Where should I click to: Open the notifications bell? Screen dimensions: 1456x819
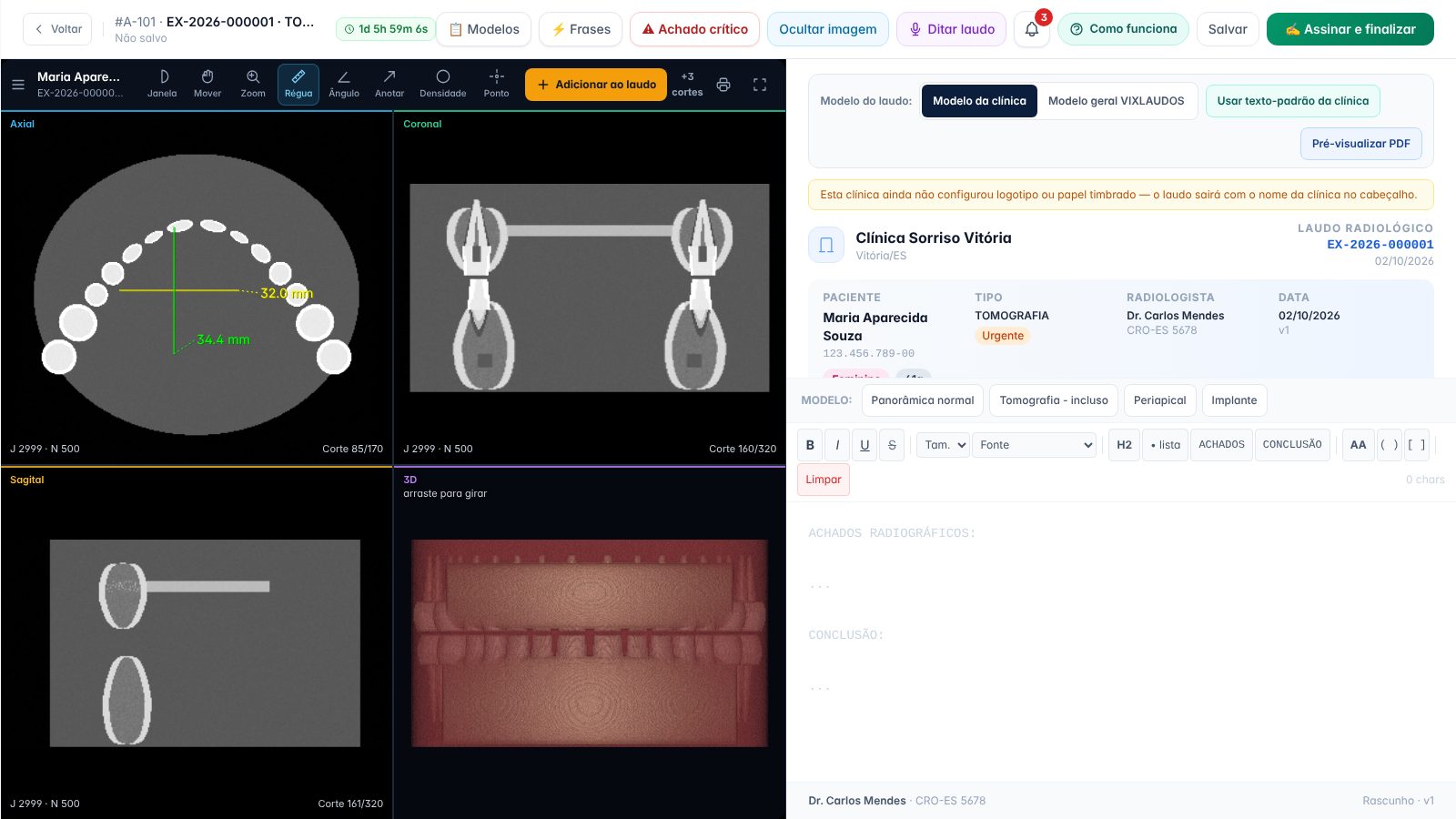tap(1032, 29)
